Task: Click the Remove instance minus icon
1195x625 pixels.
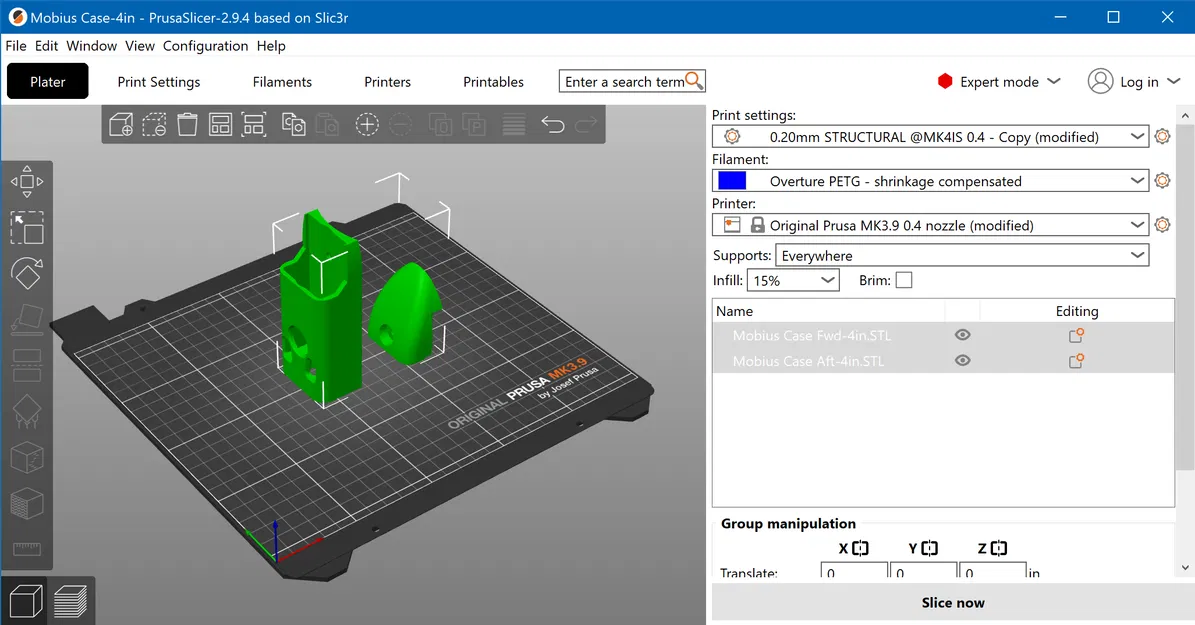Action: pos(400,124)
